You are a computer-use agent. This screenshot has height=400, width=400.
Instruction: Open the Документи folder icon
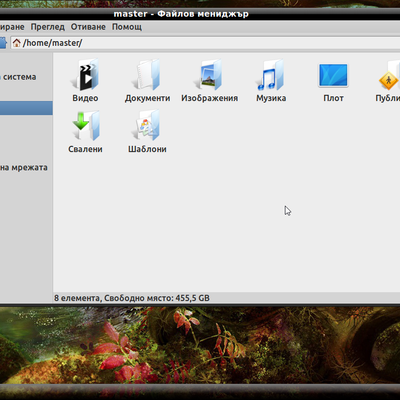pos(147,75)
